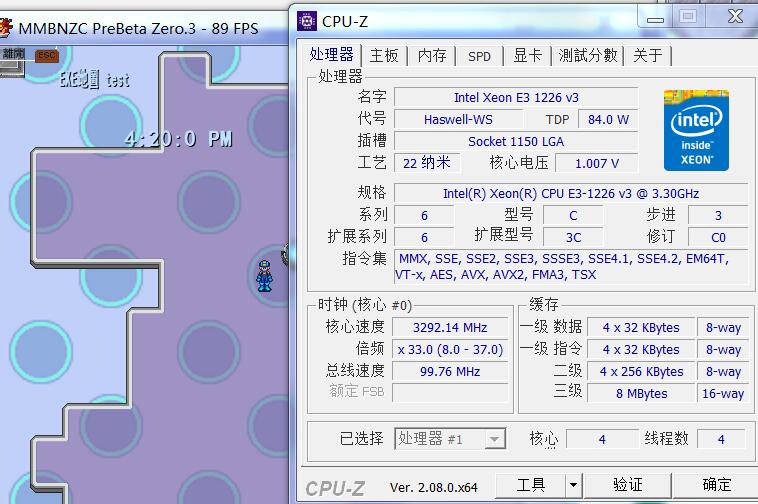Screen dimensions: 758x504
Task: Click the code name value Haswell-WS
Action: [x=458, y=119]
